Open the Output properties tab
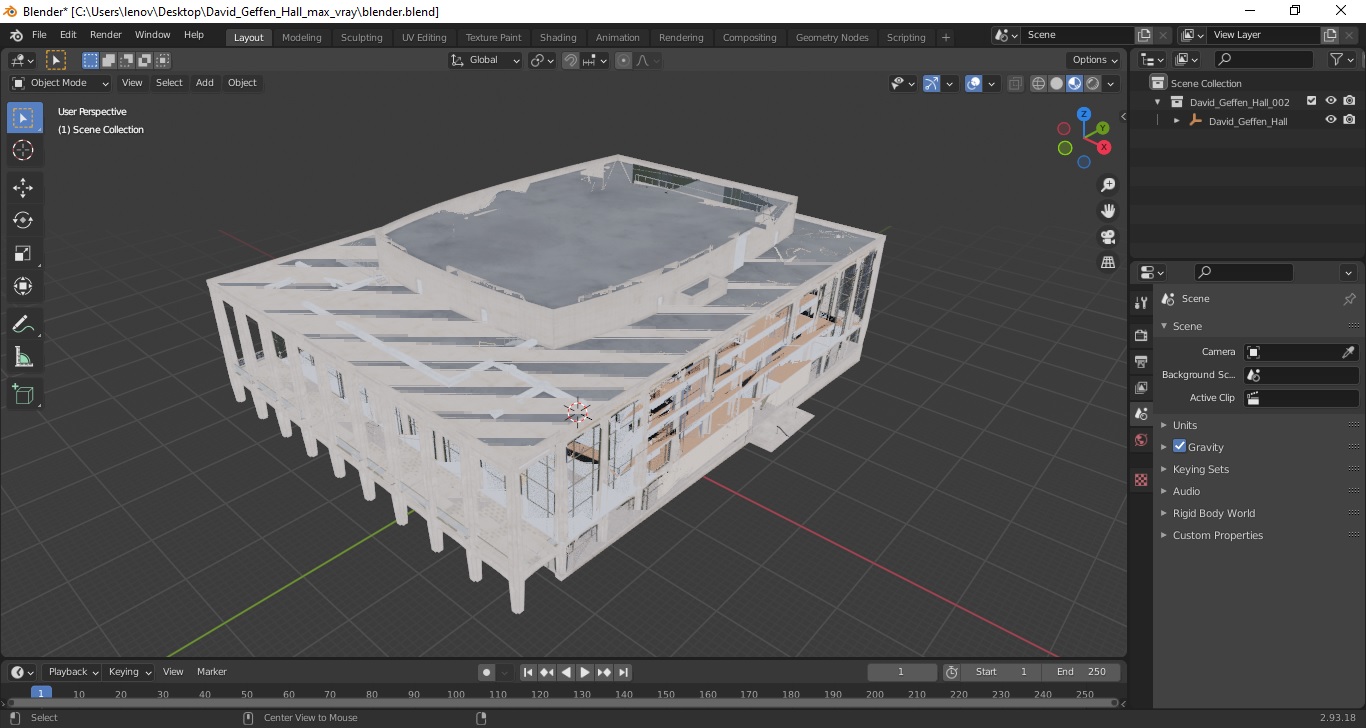Image resolution: width=1366 pixels, height=728 pixels. (x=1141, y=361)
